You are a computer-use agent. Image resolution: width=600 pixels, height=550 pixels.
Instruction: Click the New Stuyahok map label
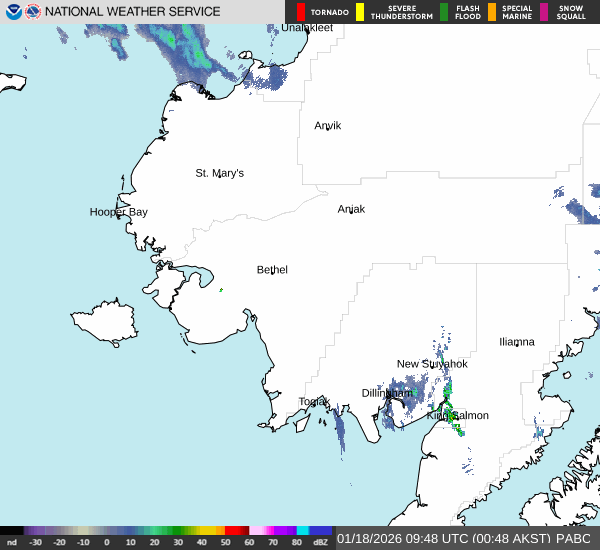coord(432,364)
